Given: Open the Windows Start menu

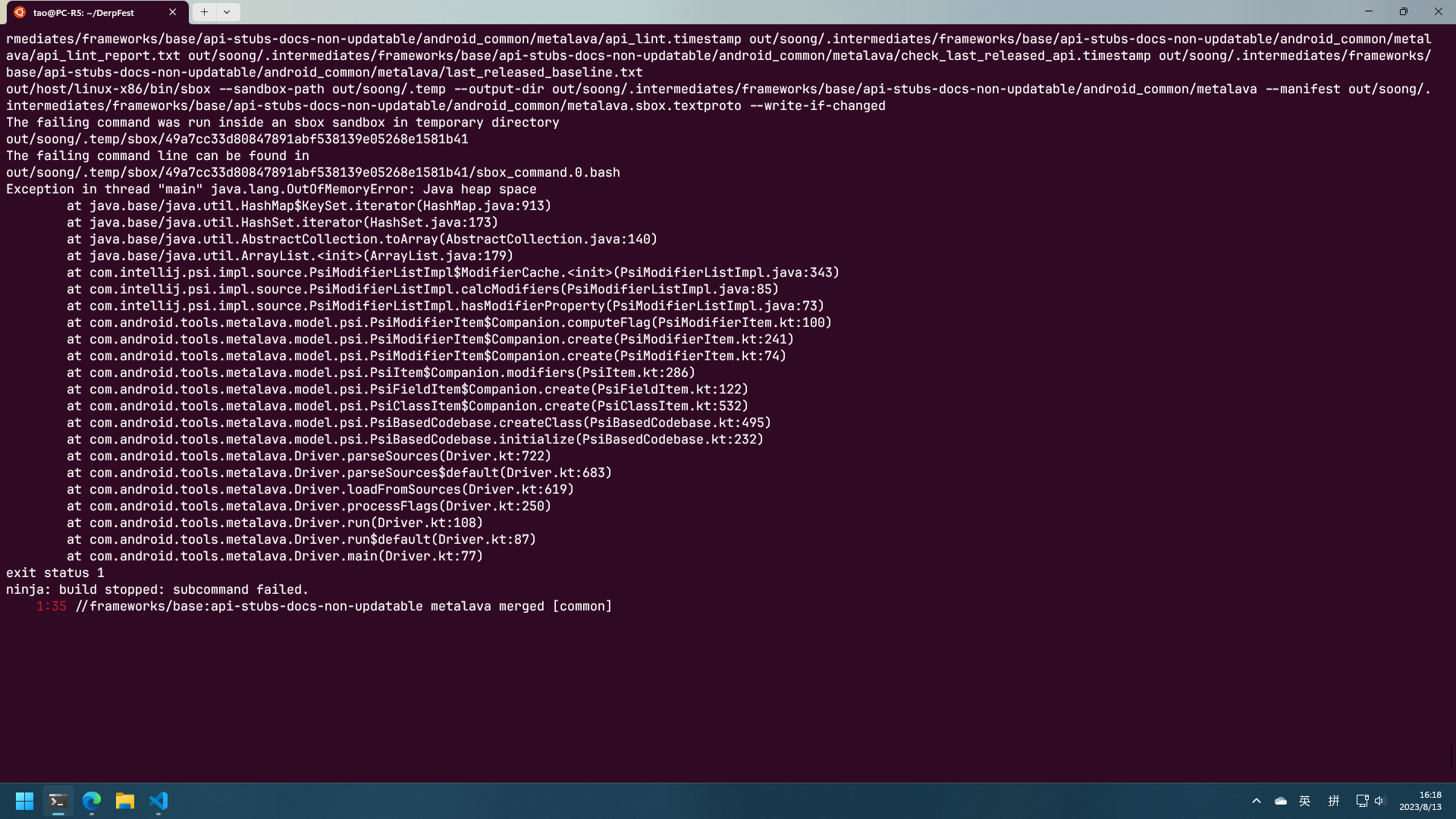Looking at the screenshot, I should tap(24, 801).
